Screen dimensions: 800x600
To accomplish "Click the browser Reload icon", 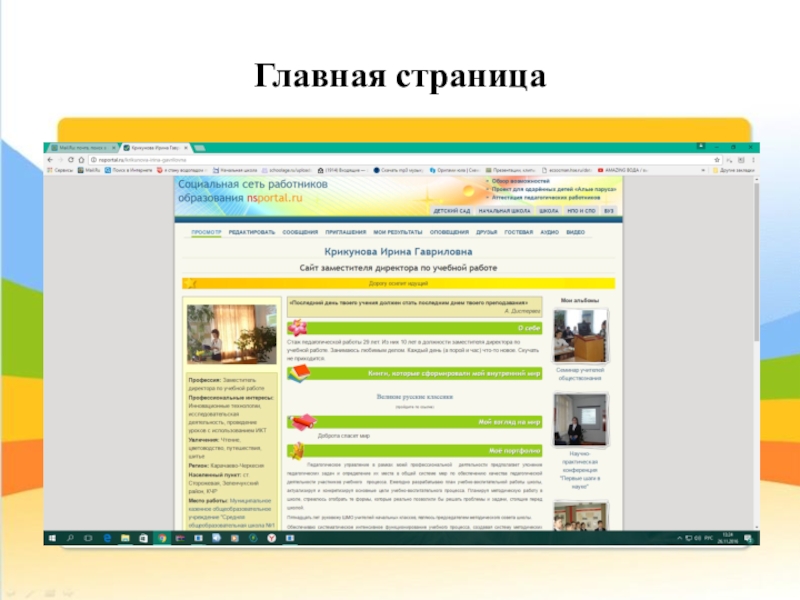I will (x=71, y=160).
